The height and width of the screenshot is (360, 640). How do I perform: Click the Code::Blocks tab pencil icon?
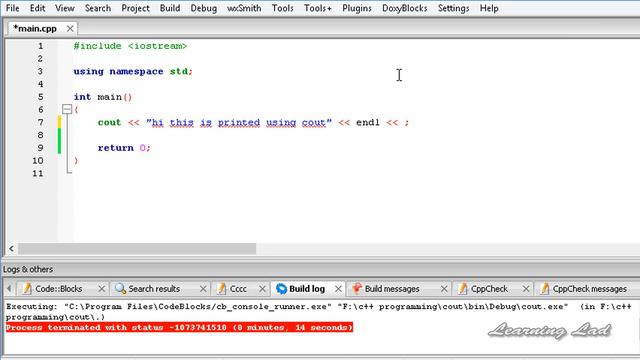click(27, 289)
